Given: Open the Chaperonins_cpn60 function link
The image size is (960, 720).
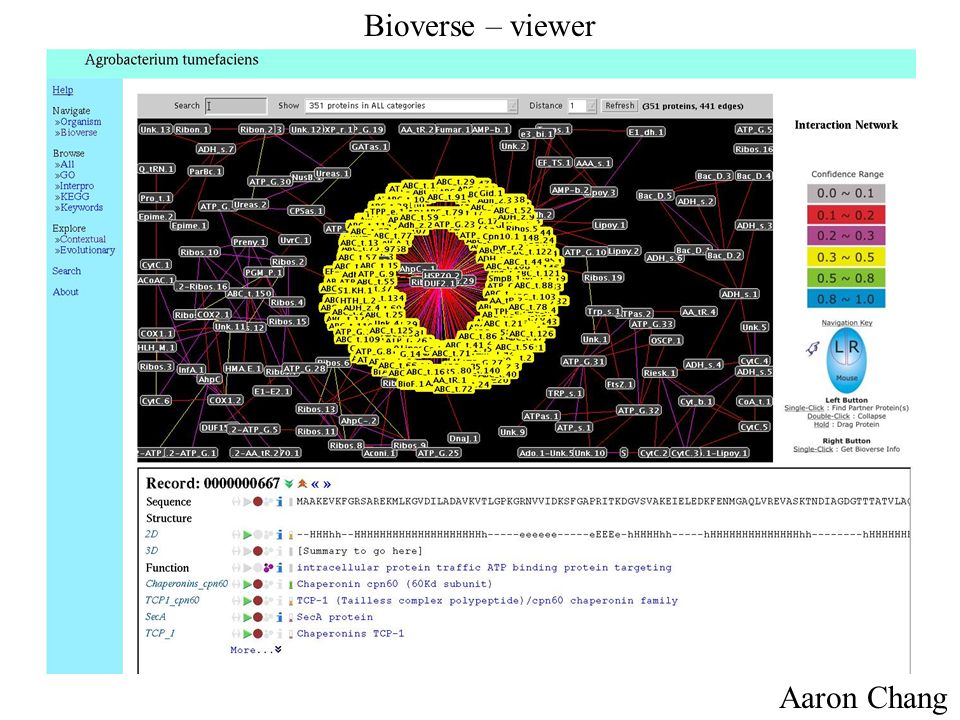Looking at the screenshot, I should click(187, 585).
